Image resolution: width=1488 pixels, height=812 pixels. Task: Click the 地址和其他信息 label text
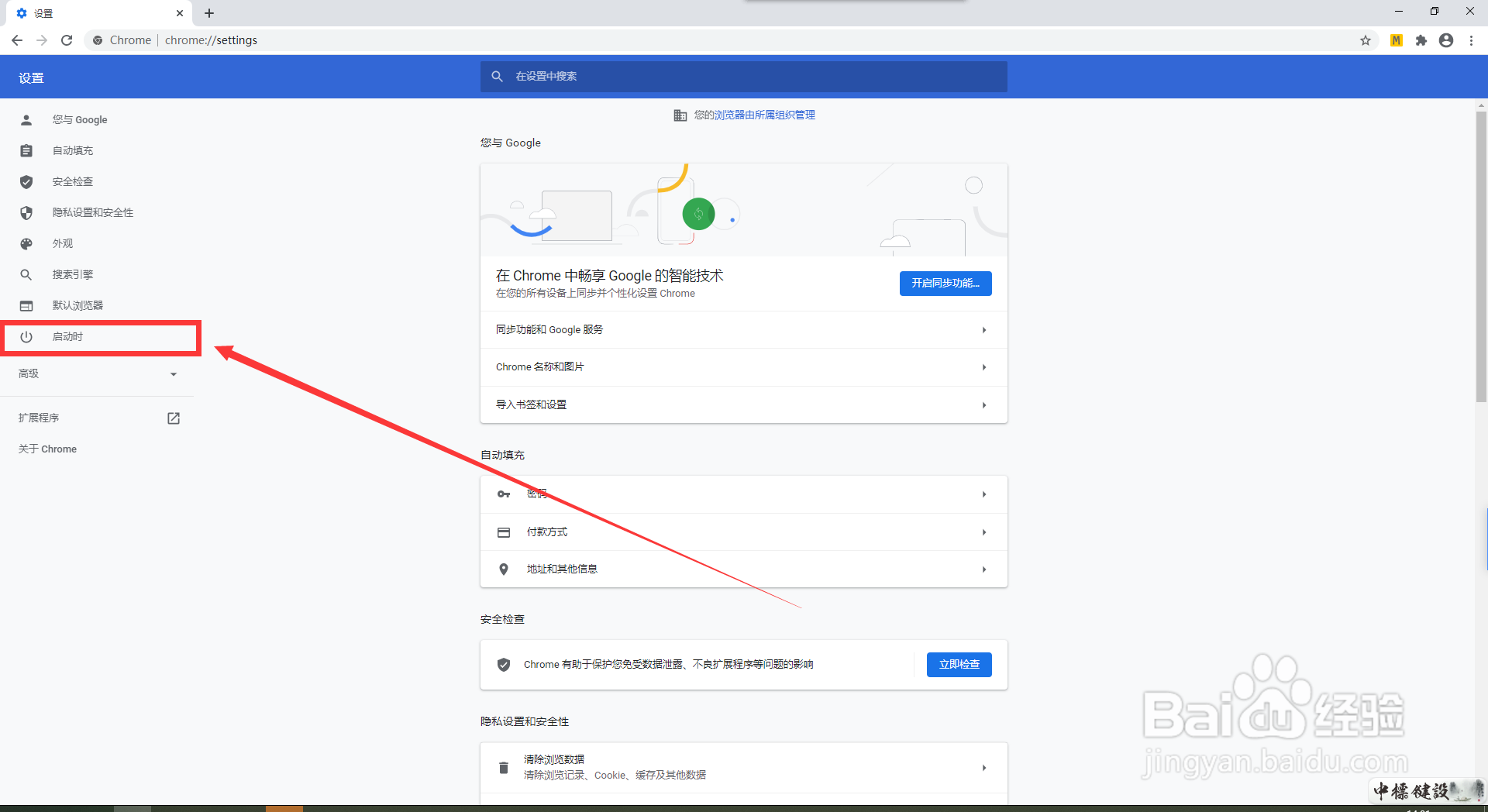point(562,569)
